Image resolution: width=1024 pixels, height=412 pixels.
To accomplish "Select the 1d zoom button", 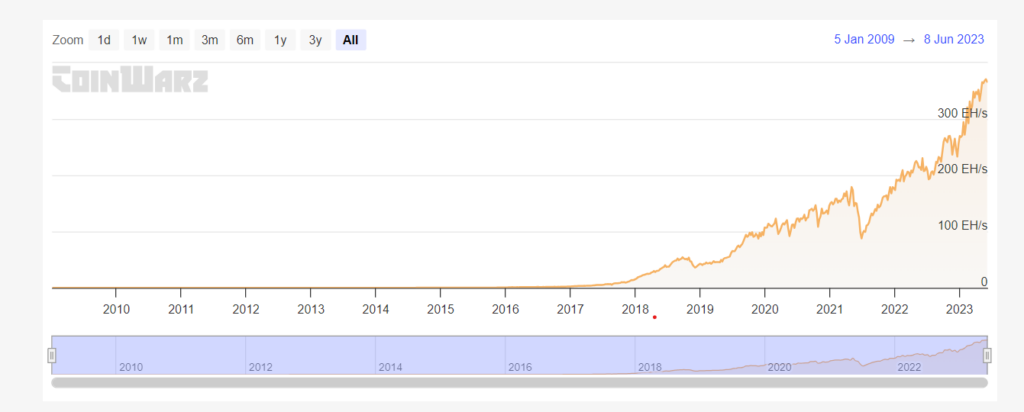I will 104,40.
